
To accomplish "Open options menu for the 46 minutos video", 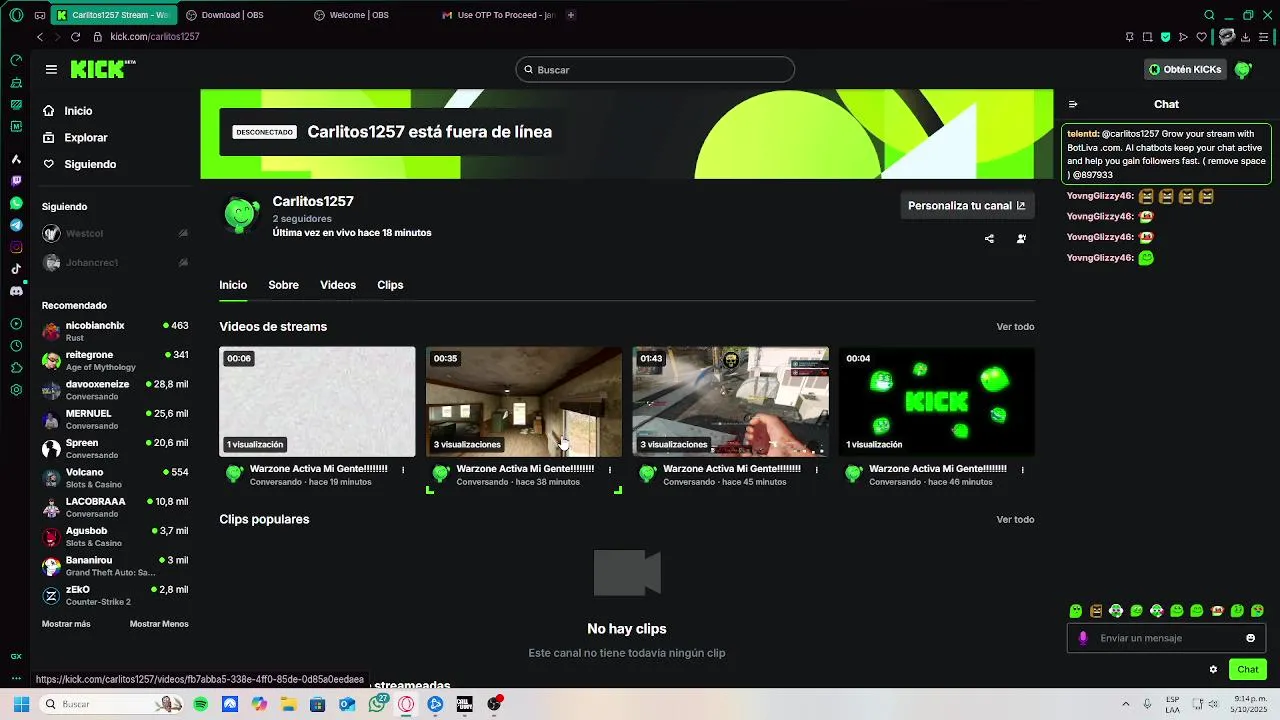I will 1022,469.
